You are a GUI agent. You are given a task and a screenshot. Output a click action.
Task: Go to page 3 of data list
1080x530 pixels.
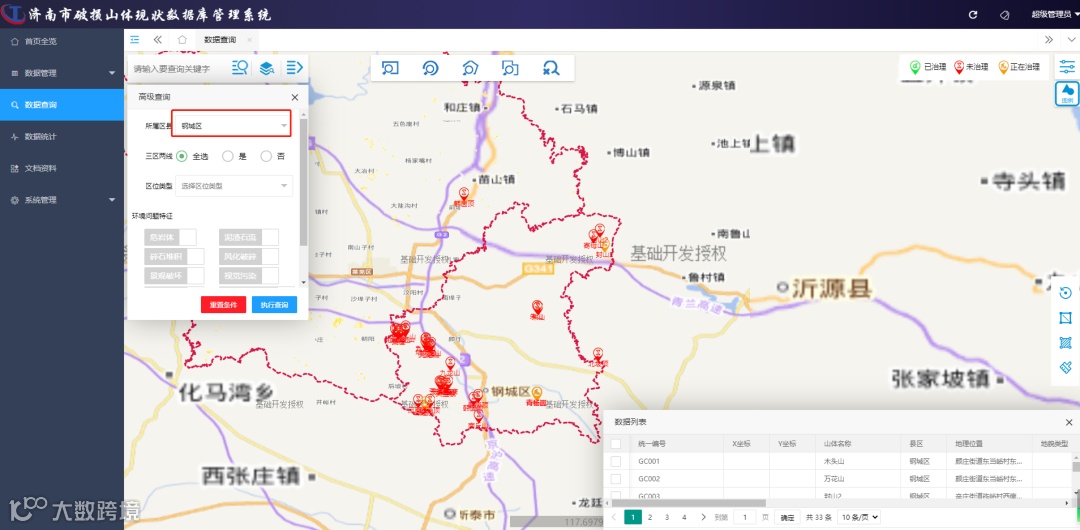coord(667,517)
